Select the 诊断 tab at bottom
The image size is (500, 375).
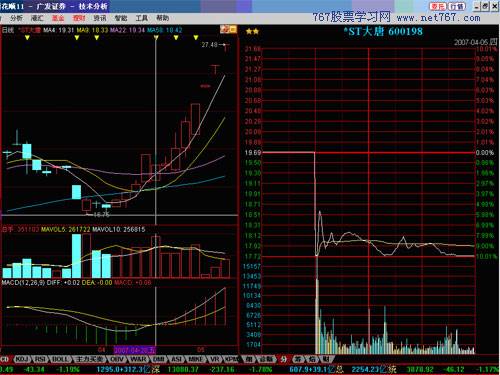click(265, 359)
